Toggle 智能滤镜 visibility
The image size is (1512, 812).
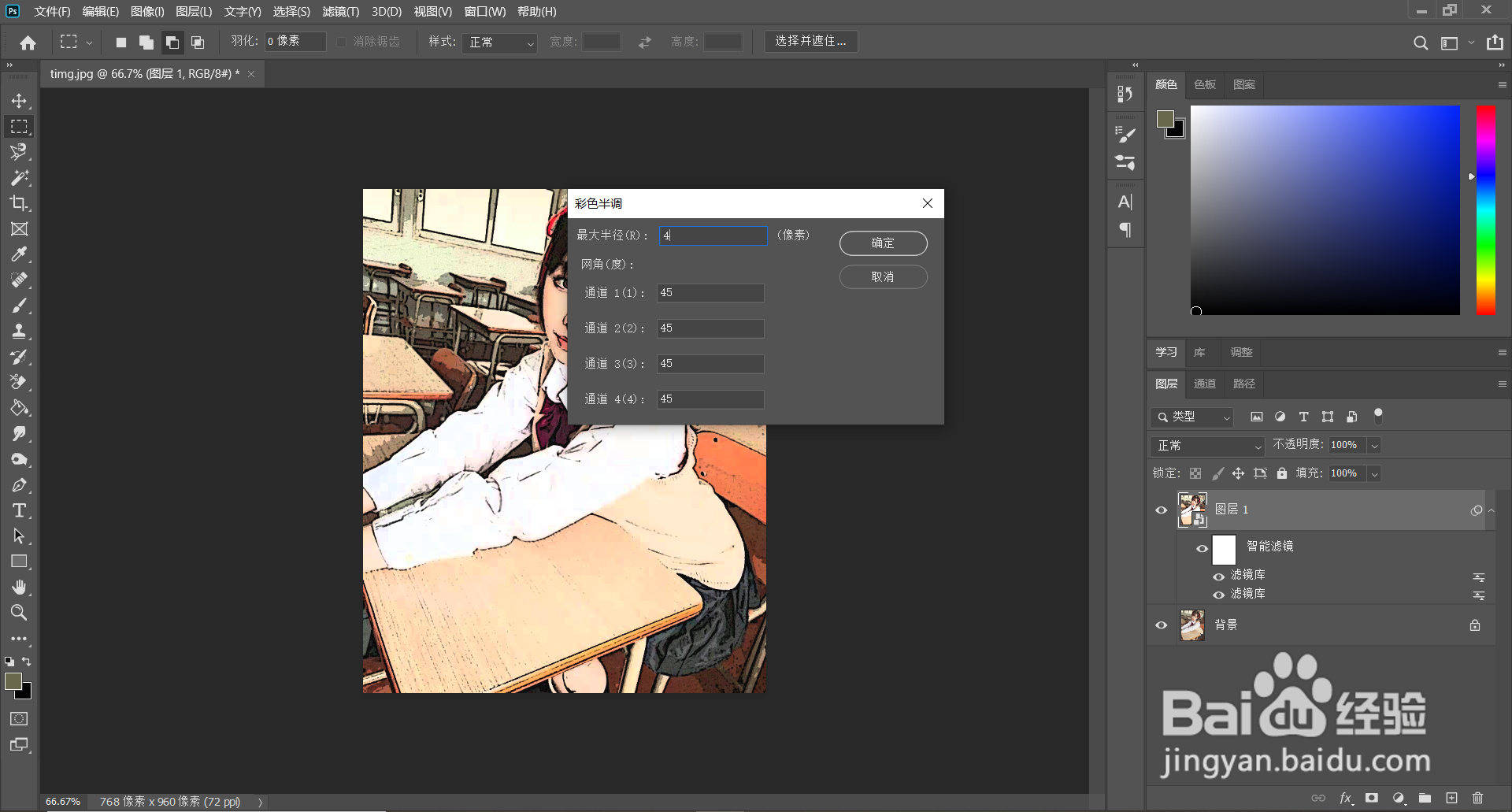(x=1202, y=549)
